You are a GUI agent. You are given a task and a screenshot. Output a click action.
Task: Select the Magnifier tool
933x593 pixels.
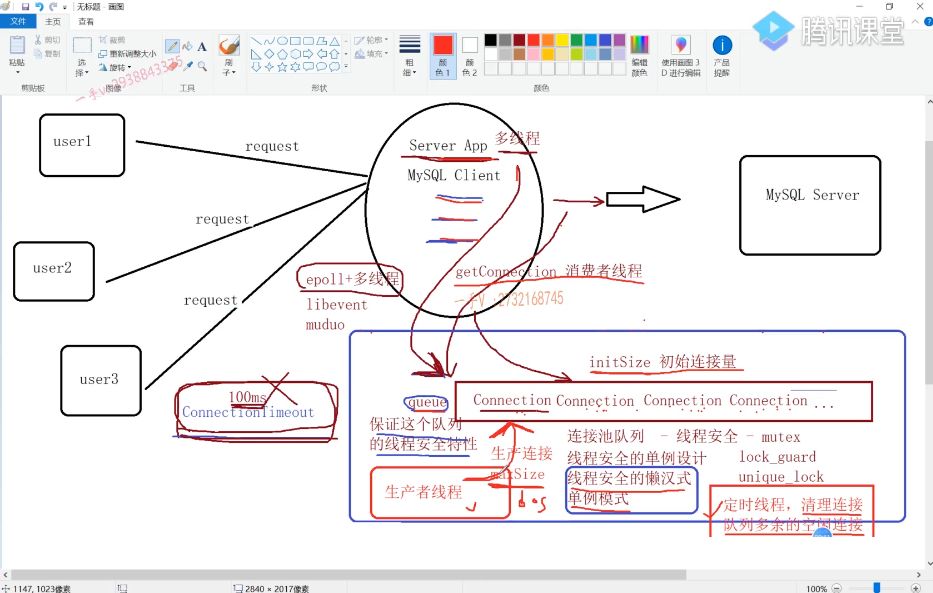pyautogui.click(x=202, y=65)
